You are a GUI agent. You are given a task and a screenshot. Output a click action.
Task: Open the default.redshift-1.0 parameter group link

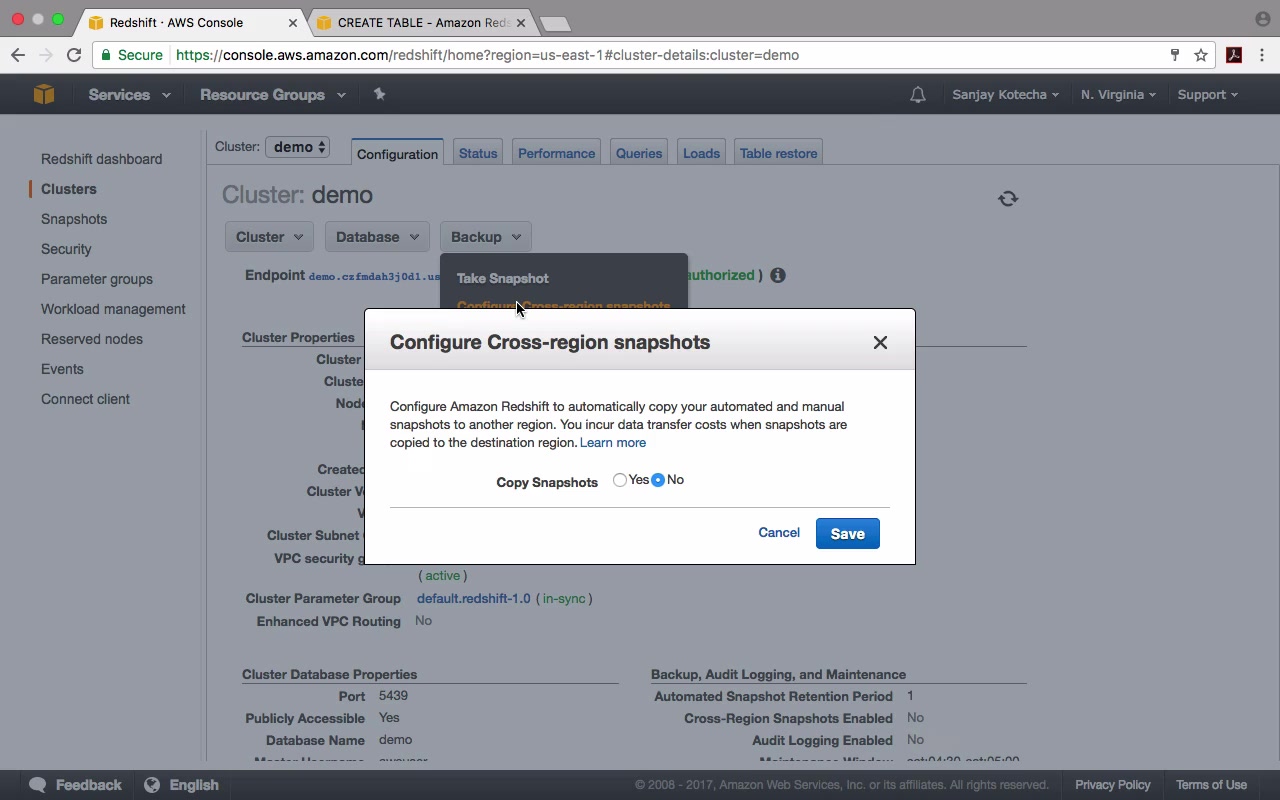474,598
